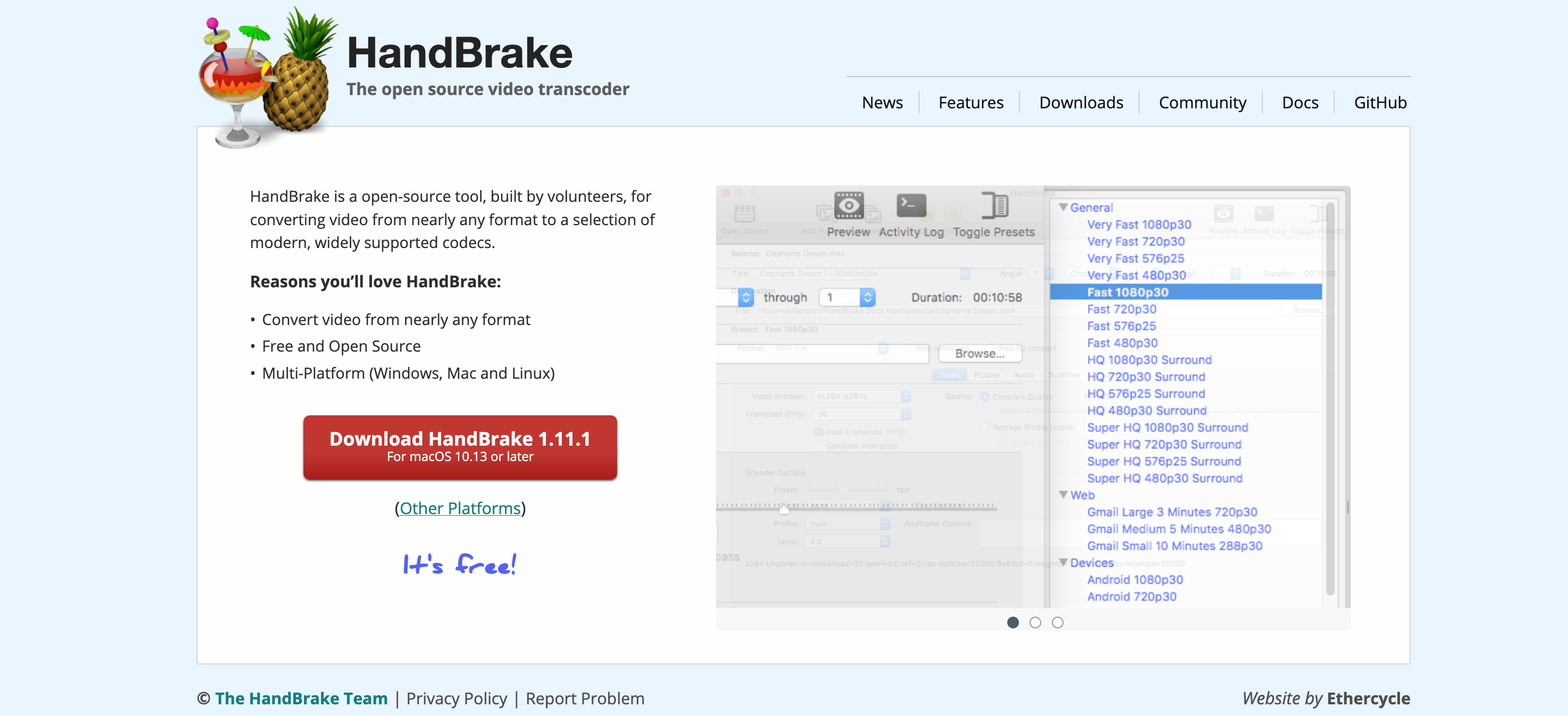Screen dimensions: 1568x716
Task: Click the Toggle Presets panel icon
Action: tap(994, 206)
